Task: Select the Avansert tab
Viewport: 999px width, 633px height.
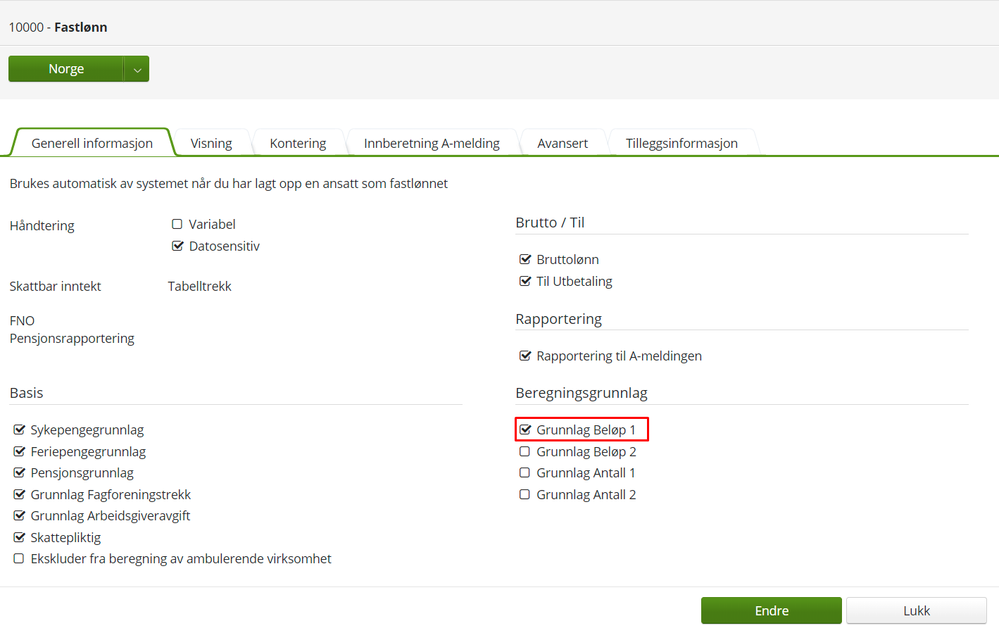Action: (x=562, y=143)
